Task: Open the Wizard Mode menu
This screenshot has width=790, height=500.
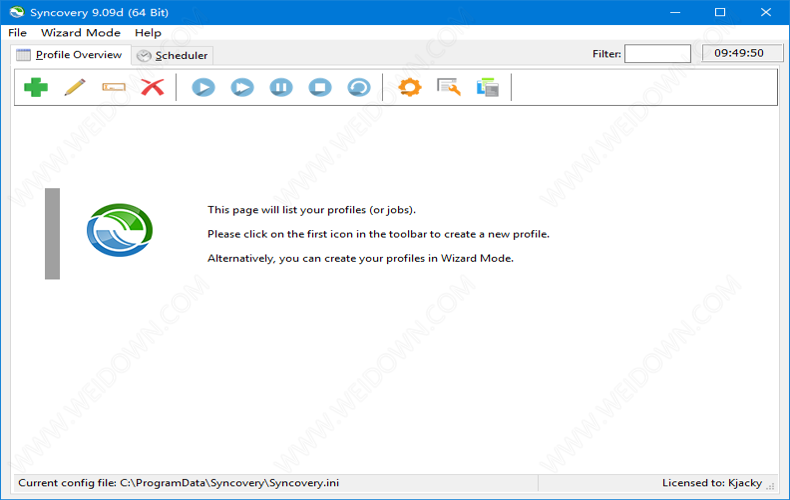Action: 81,33
